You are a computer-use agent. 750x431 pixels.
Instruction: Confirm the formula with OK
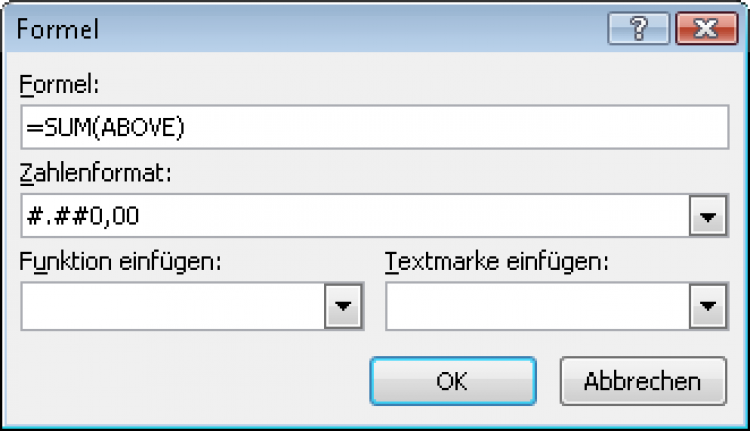[453, 381]
